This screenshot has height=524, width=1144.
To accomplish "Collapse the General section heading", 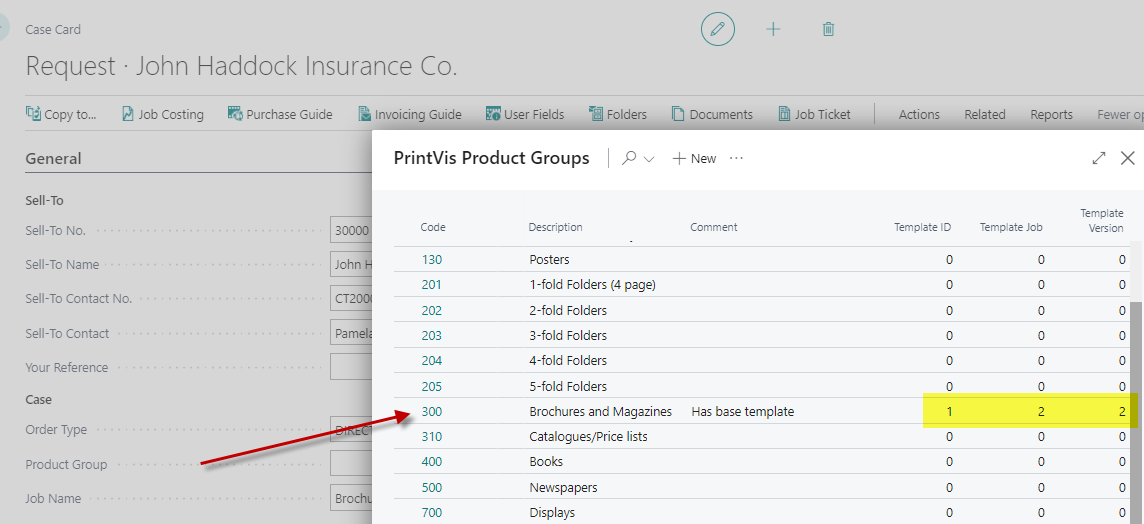I will pos(53,158).
